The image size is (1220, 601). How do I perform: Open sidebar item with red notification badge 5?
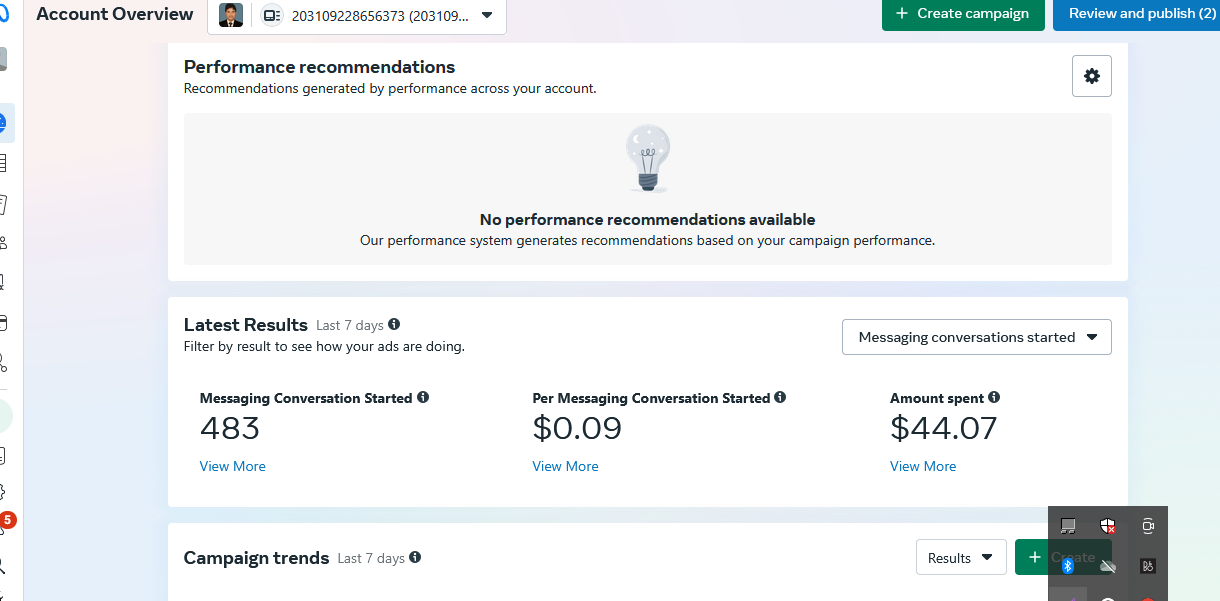pos(4,527)
